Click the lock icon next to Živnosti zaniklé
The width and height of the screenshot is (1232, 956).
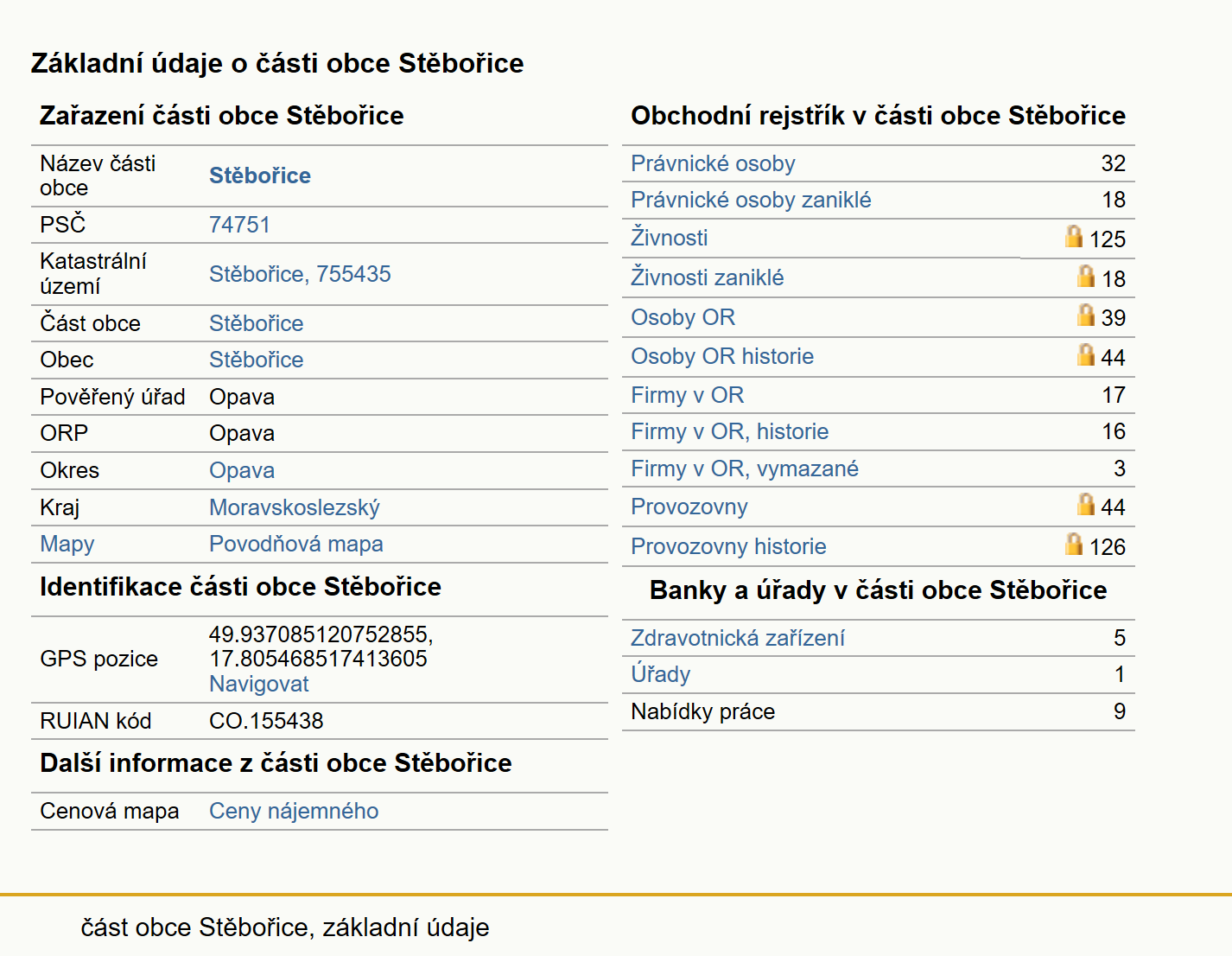point(1086,276)
